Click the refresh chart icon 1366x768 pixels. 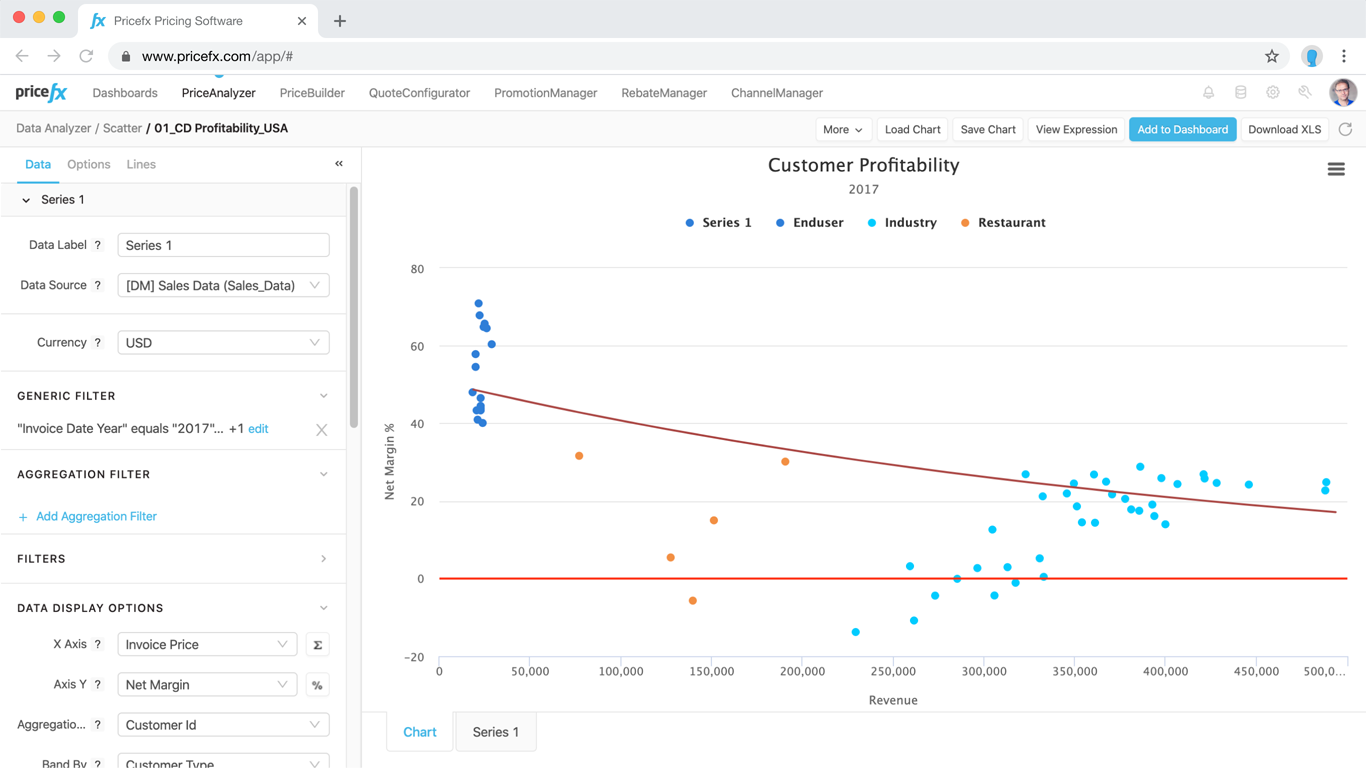1345,129
